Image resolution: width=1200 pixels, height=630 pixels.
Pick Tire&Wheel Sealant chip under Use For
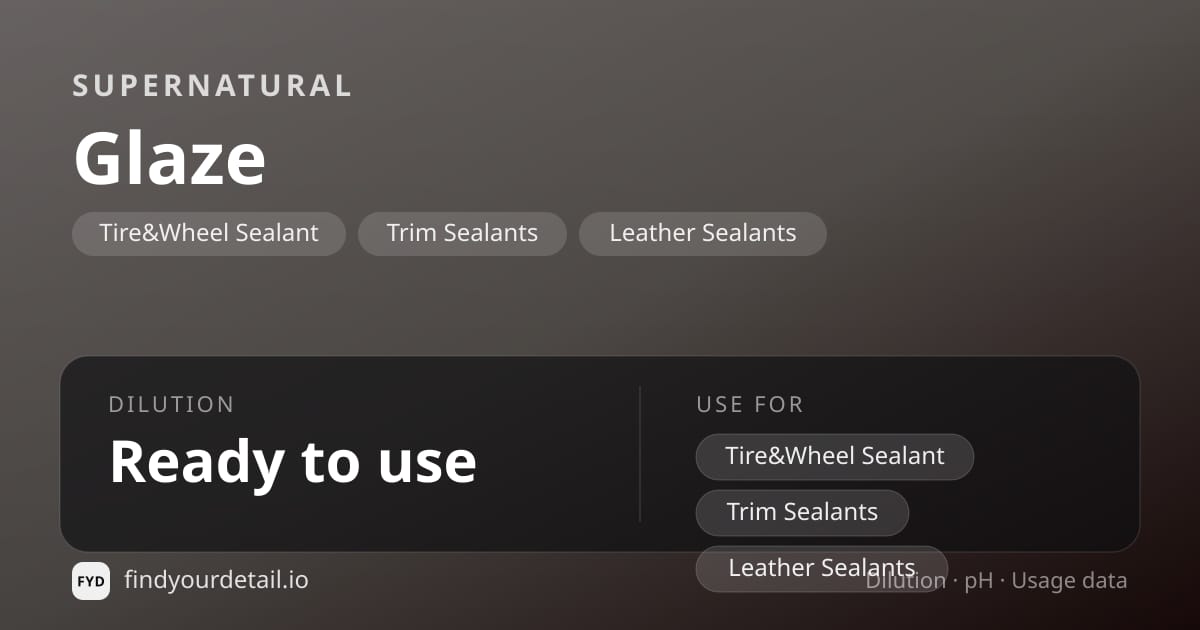click(x=835, y=457)
